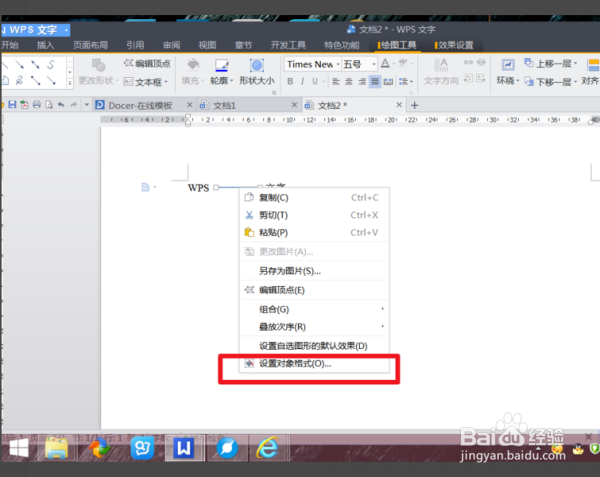
Task: Select the 绘图工具 ribbon tab
Action: tap(398, 45)
